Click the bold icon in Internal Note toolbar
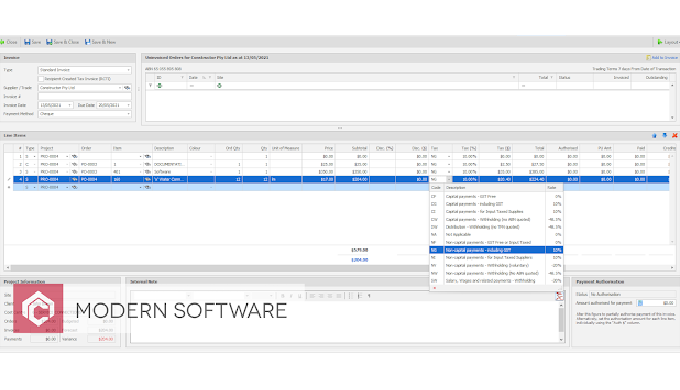The height and width of the screenshot is (390, 680). 282,296
